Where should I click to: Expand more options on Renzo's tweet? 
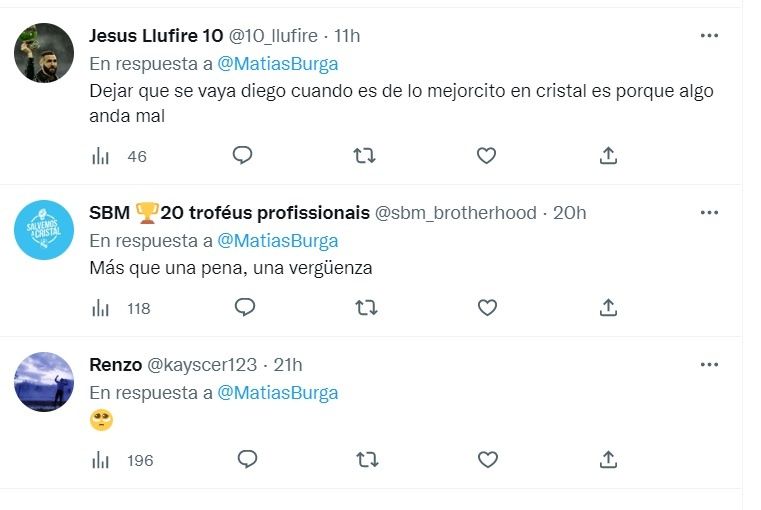click(x=709, y=365)
